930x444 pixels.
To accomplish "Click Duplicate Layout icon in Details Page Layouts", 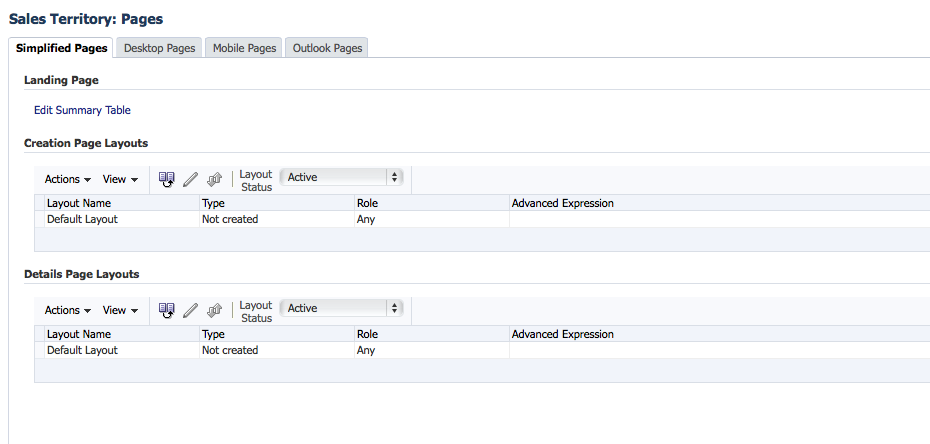I will (167, 310).
